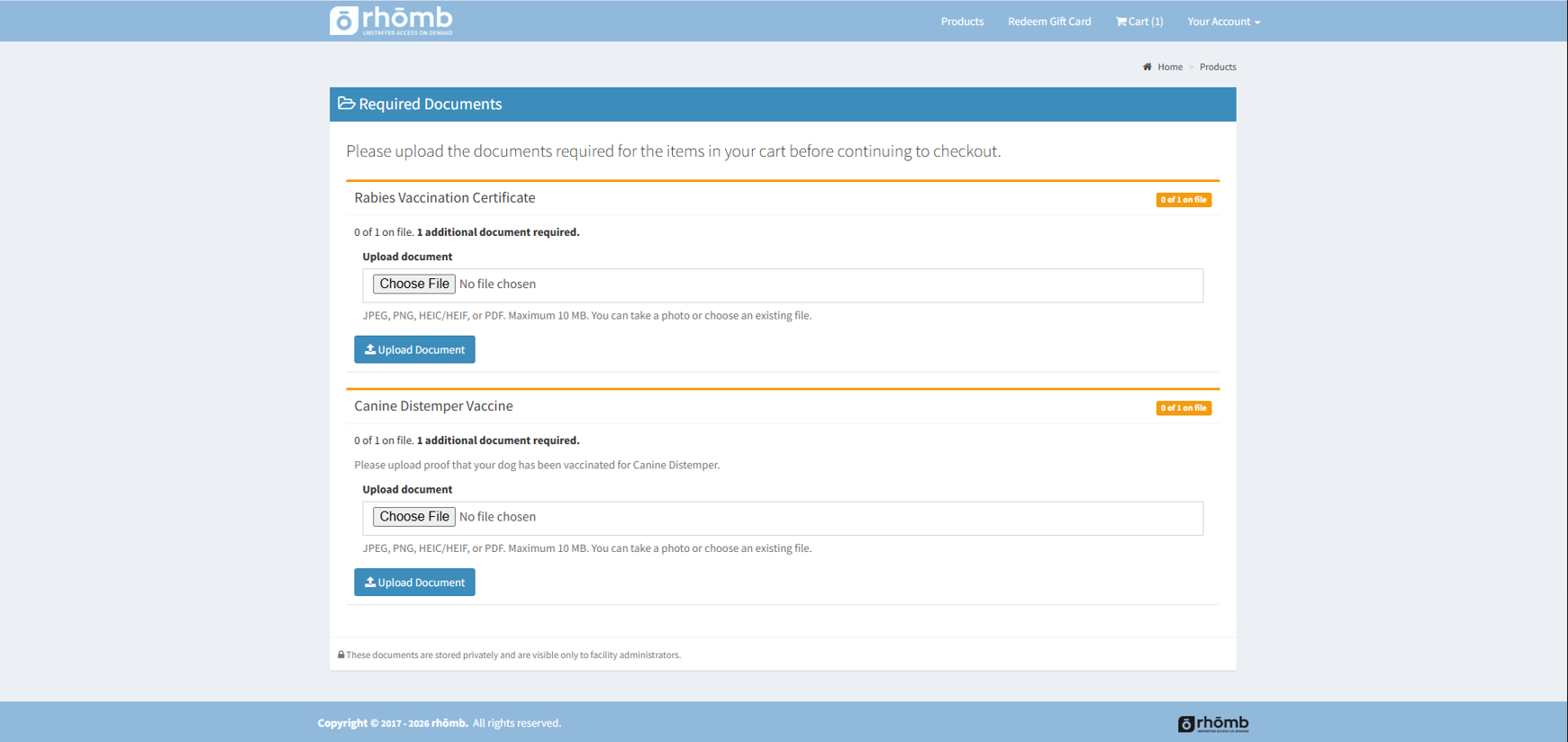Image resolution: width=1568 pixels, height=742 pixels.
Task: Open the Products menu item
Action: (x=962, y=22)
